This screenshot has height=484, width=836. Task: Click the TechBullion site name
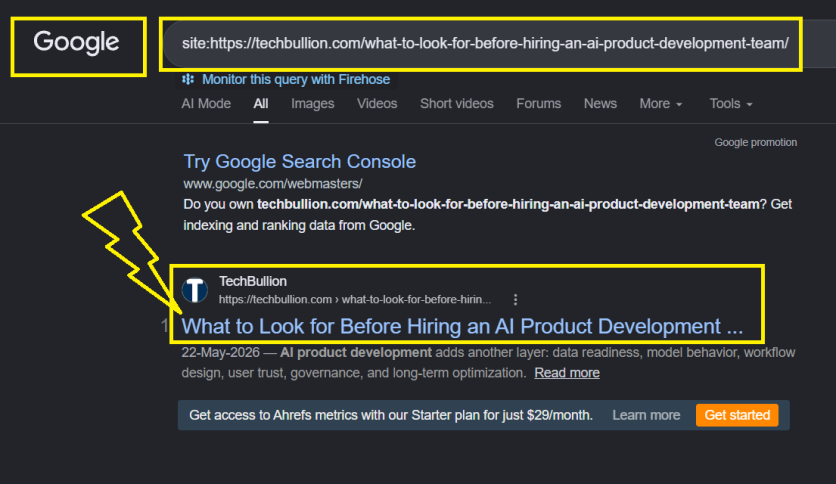tap(253, 281)
